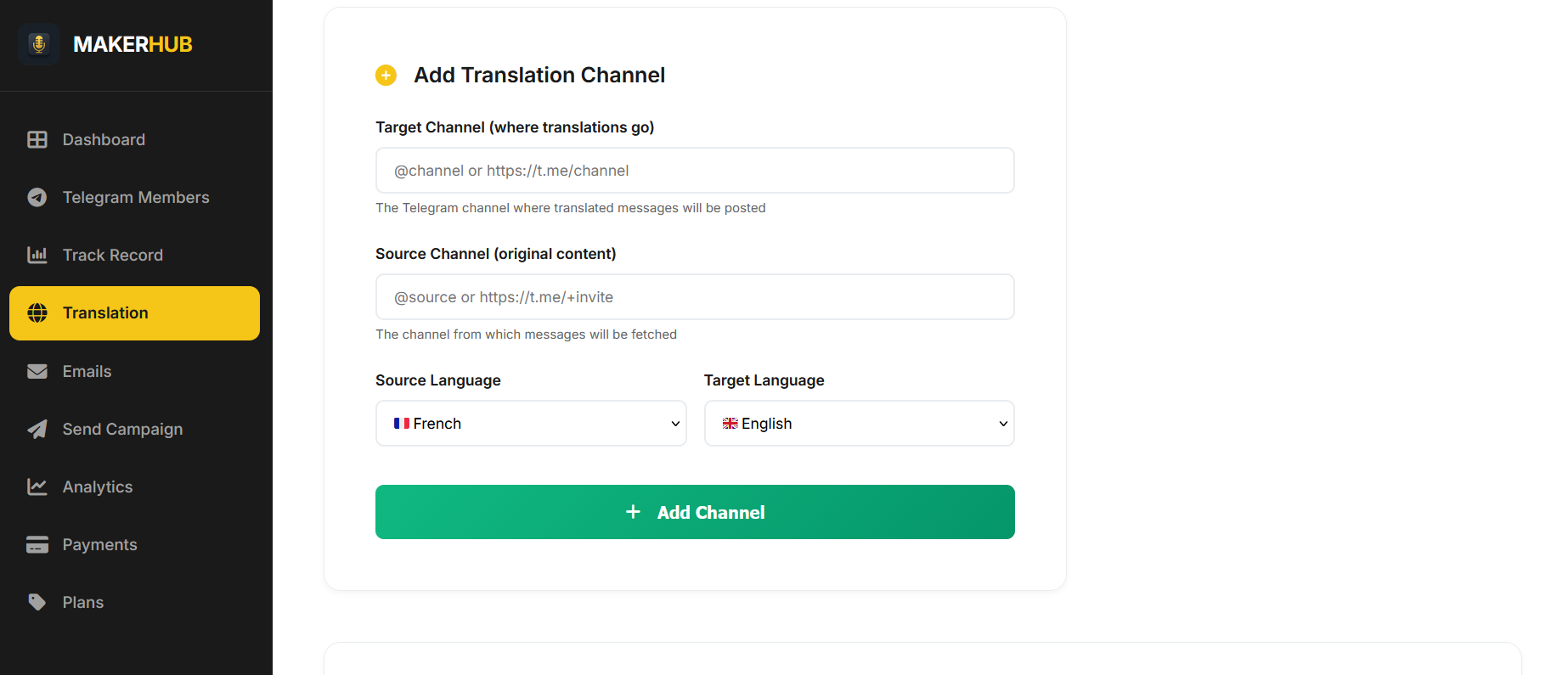Open the Source Language dropdown showing French
Image resolution: width=1568 pixels, height=675 pixels.
click(531, 423)
